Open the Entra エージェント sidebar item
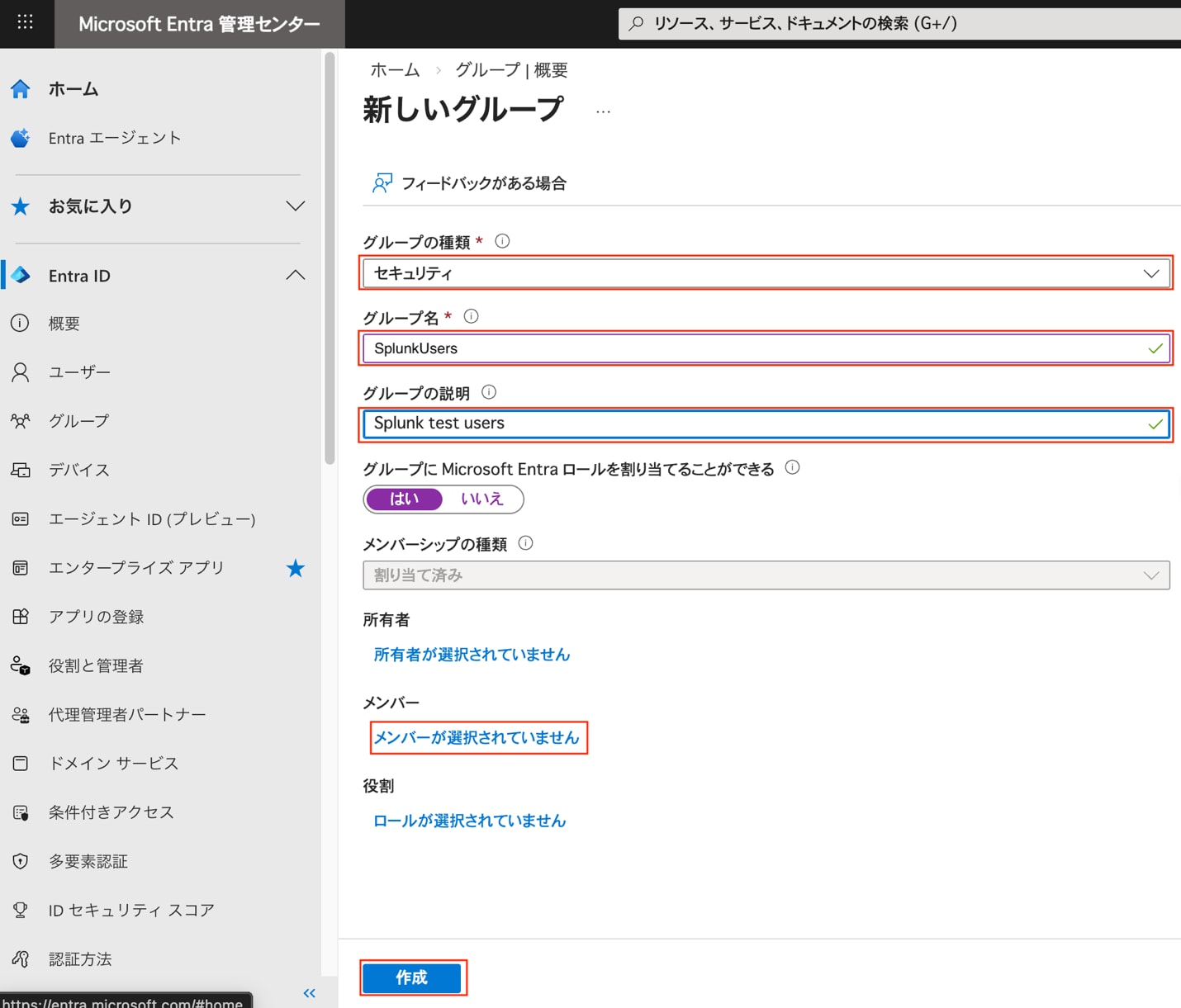This screenshot has width=1181, height=1008. coord(114,137)
